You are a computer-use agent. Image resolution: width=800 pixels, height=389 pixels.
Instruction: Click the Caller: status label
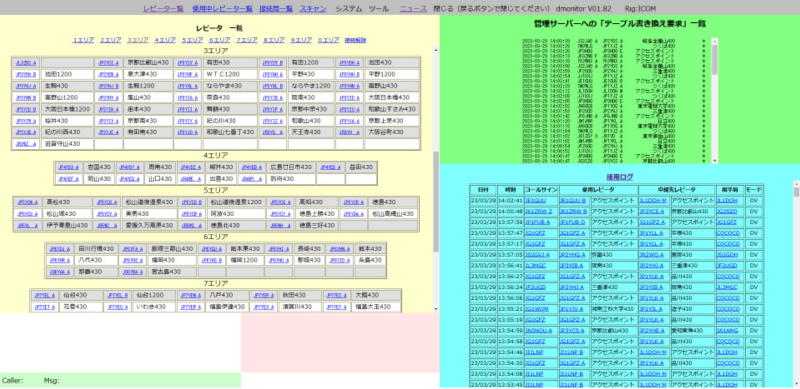[12, 380]
